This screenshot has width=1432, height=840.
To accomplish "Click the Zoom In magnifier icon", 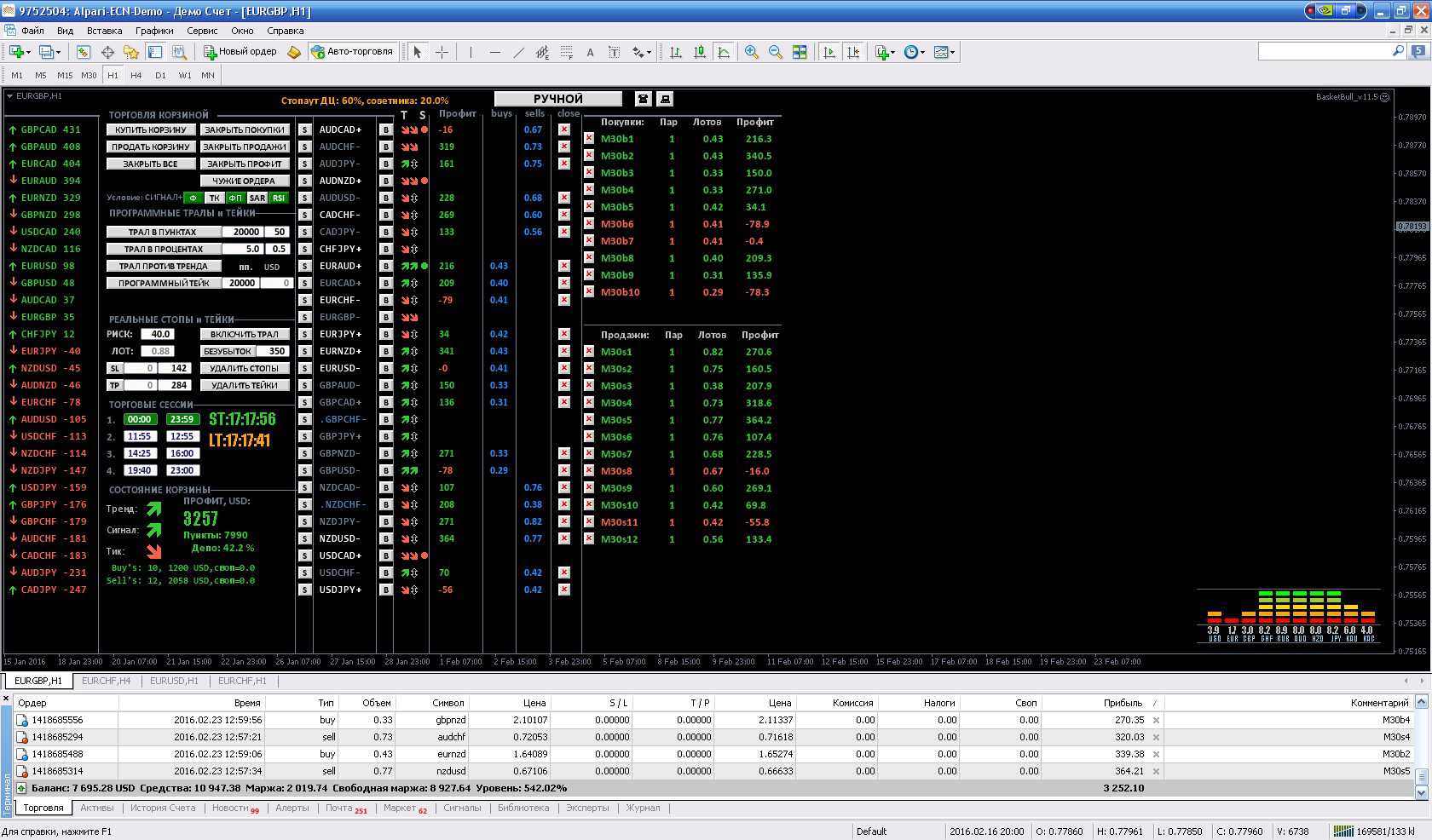I will [751, 52].
